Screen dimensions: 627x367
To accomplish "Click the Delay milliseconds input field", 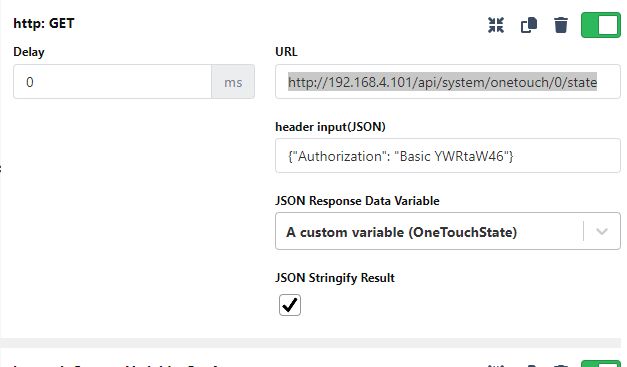I will pos(112,82).
